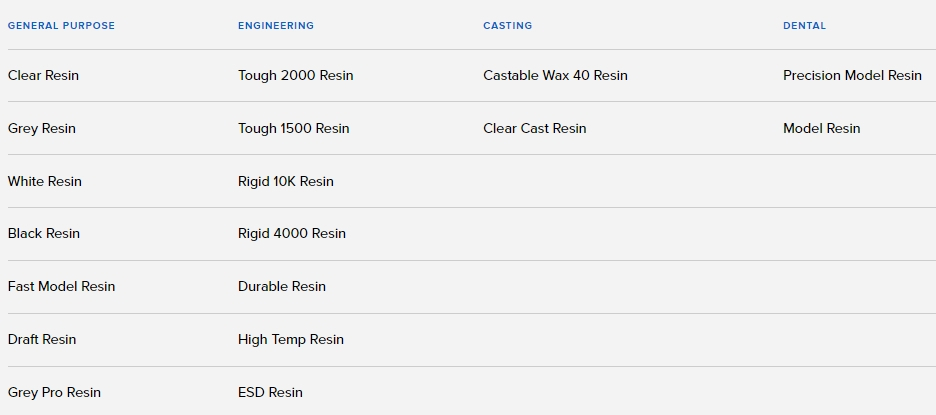Click the Casting category heading
The width and height of the screenshot is (936, 415).
[x=507, y=25]
